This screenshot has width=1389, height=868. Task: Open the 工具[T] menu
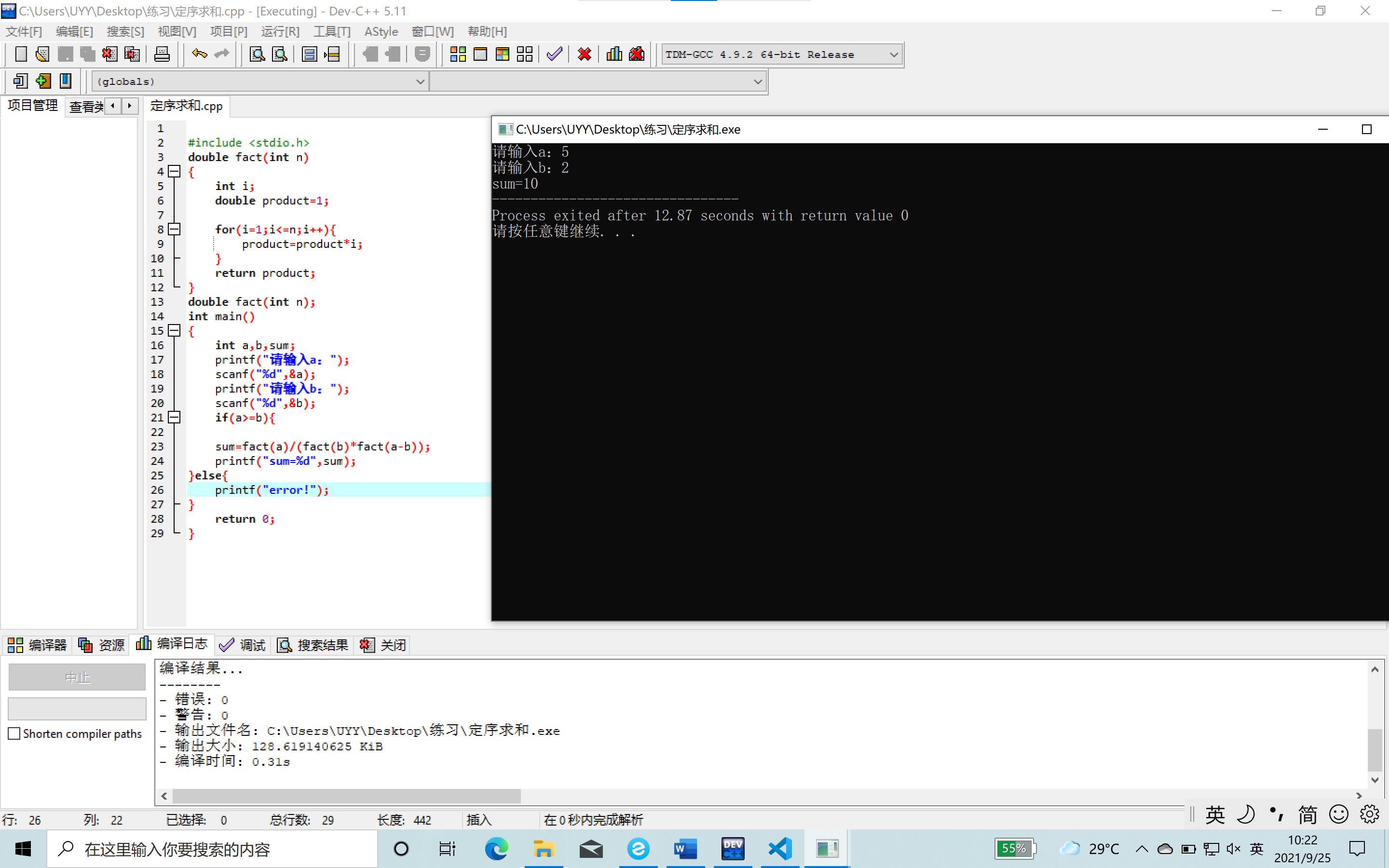tap(332, 31)
